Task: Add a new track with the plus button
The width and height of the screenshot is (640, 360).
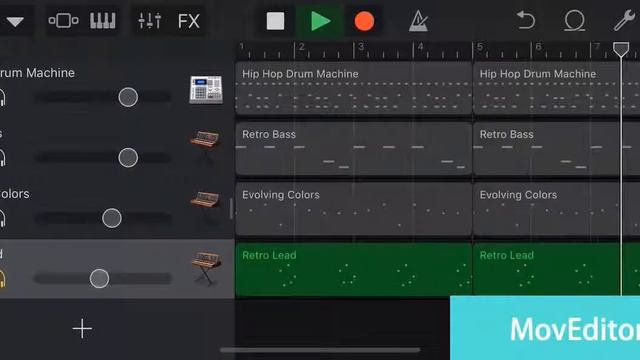Action: 82,329
